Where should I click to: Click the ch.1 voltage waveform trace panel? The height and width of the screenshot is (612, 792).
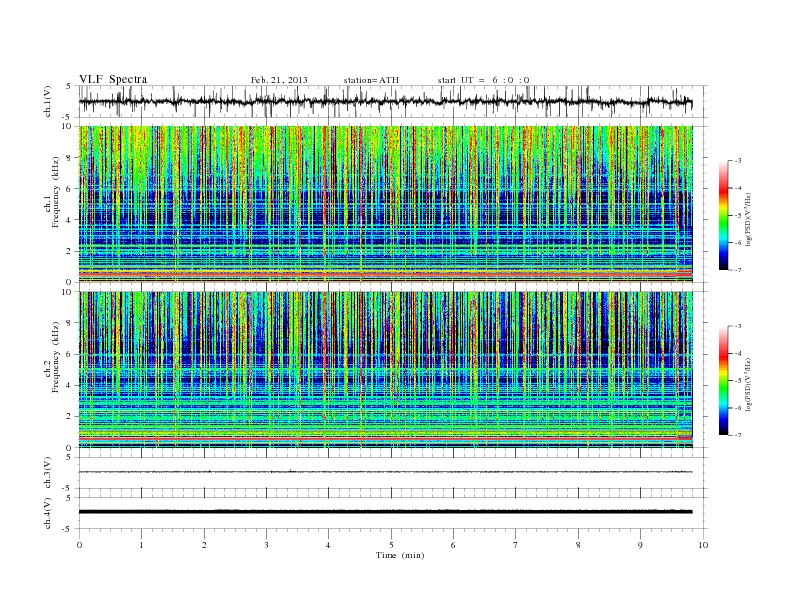[x=393, y=102]
